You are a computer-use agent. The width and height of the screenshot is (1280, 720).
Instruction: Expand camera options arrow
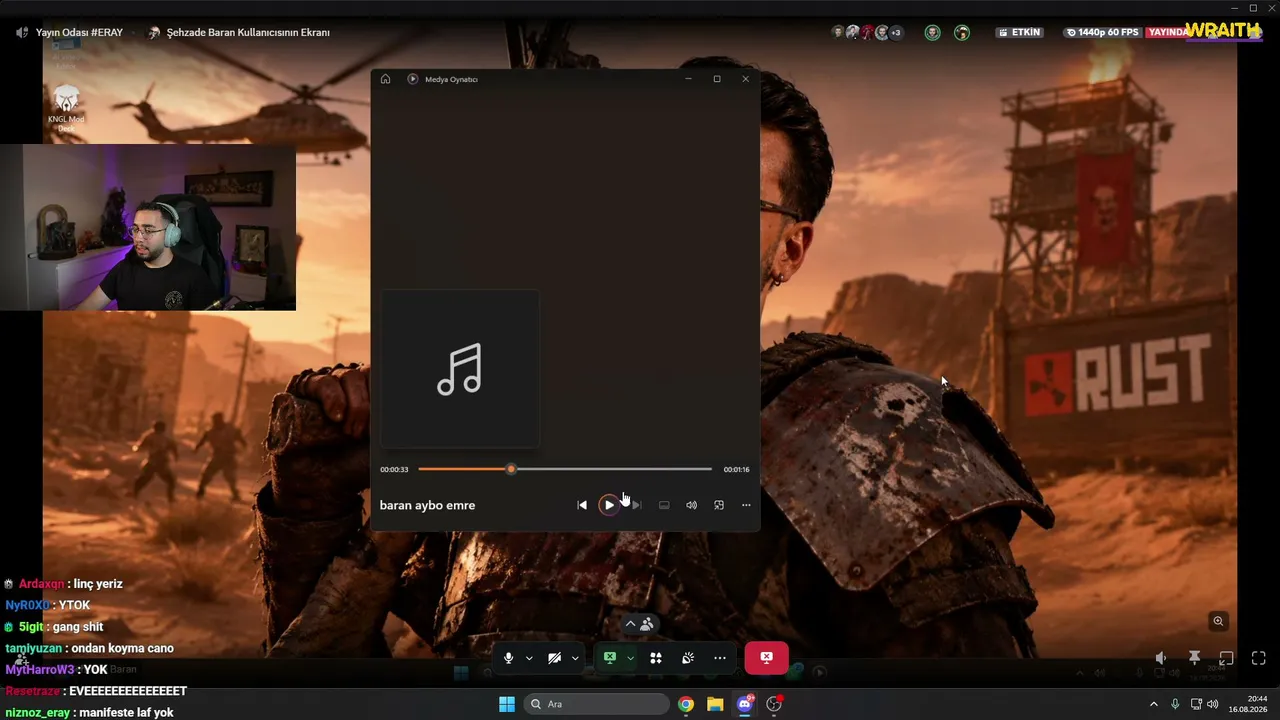[575, 658]
